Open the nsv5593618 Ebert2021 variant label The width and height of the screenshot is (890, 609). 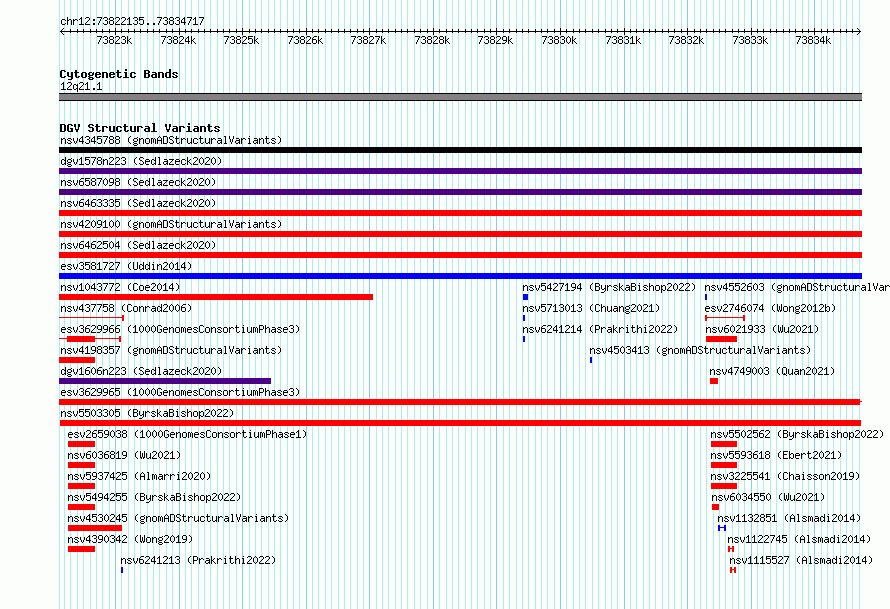(776, 455)
